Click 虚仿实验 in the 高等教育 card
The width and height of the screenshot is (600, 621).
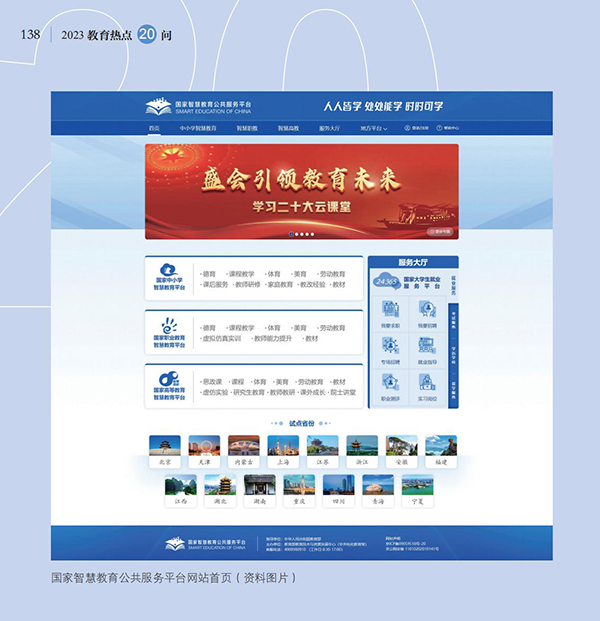(215, 392)
